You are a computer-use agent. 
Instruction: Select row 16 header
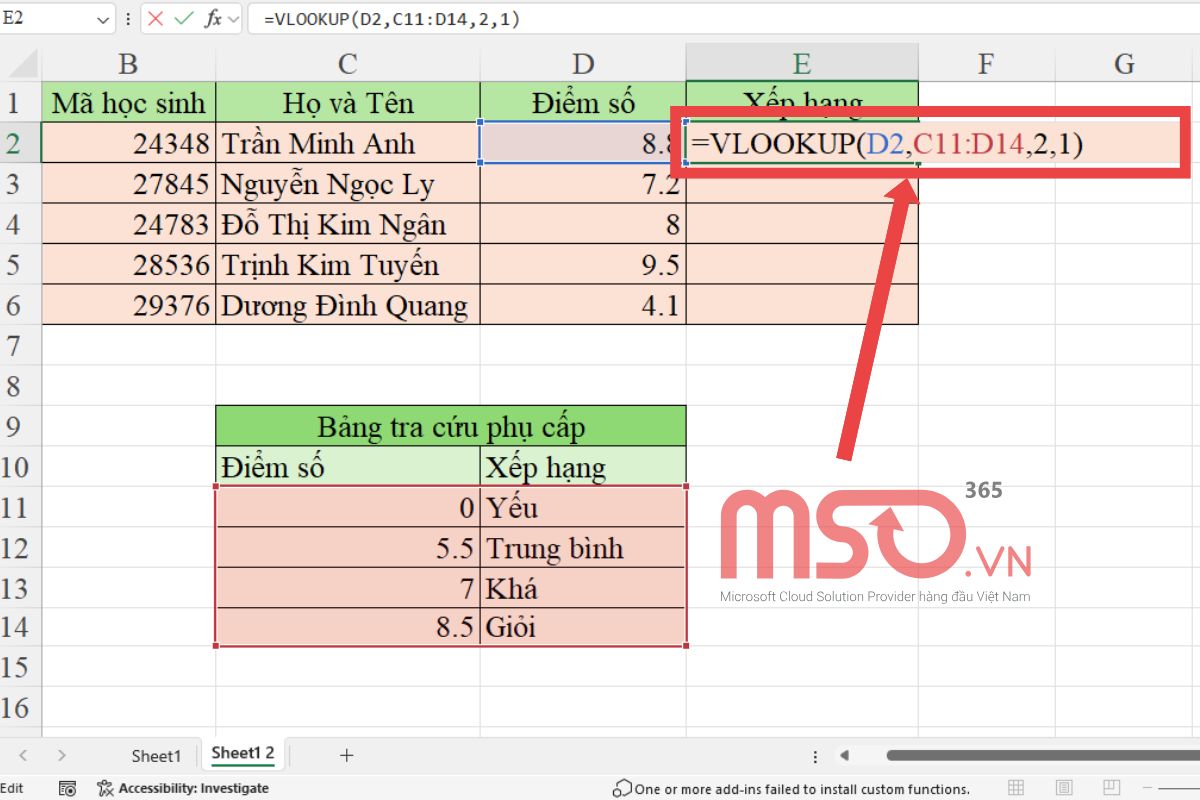point(20,708)
